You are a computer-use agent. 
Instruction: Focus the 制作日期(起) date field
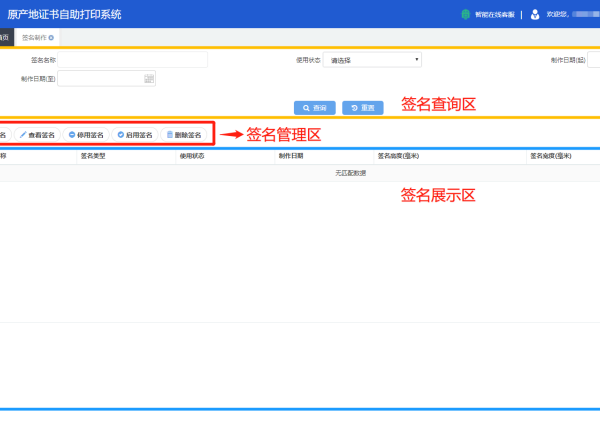594,60
